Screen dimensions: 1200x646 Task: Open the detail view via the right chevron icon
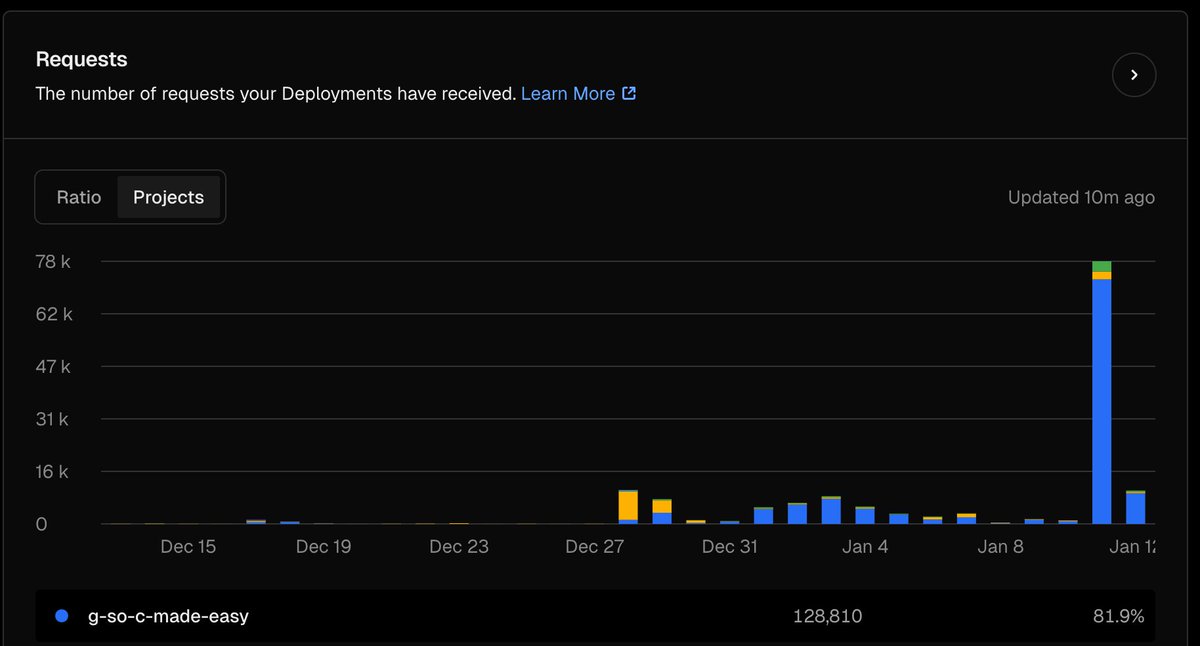tap(1134, 74)
